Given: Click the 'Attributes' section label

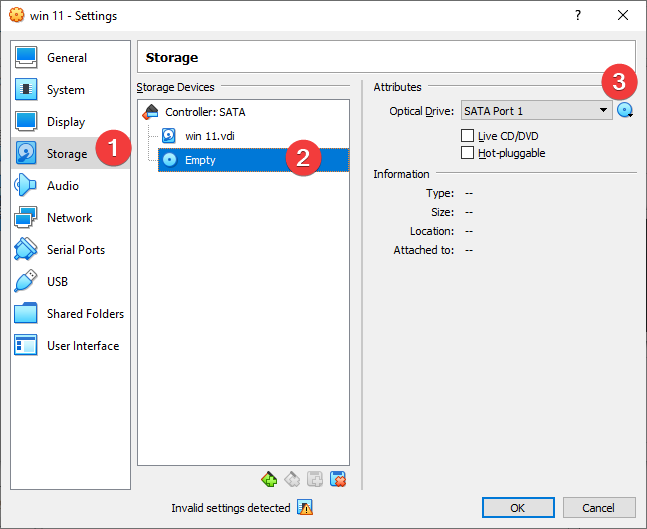Looking at the screenshot, I should tap(397, 87).
